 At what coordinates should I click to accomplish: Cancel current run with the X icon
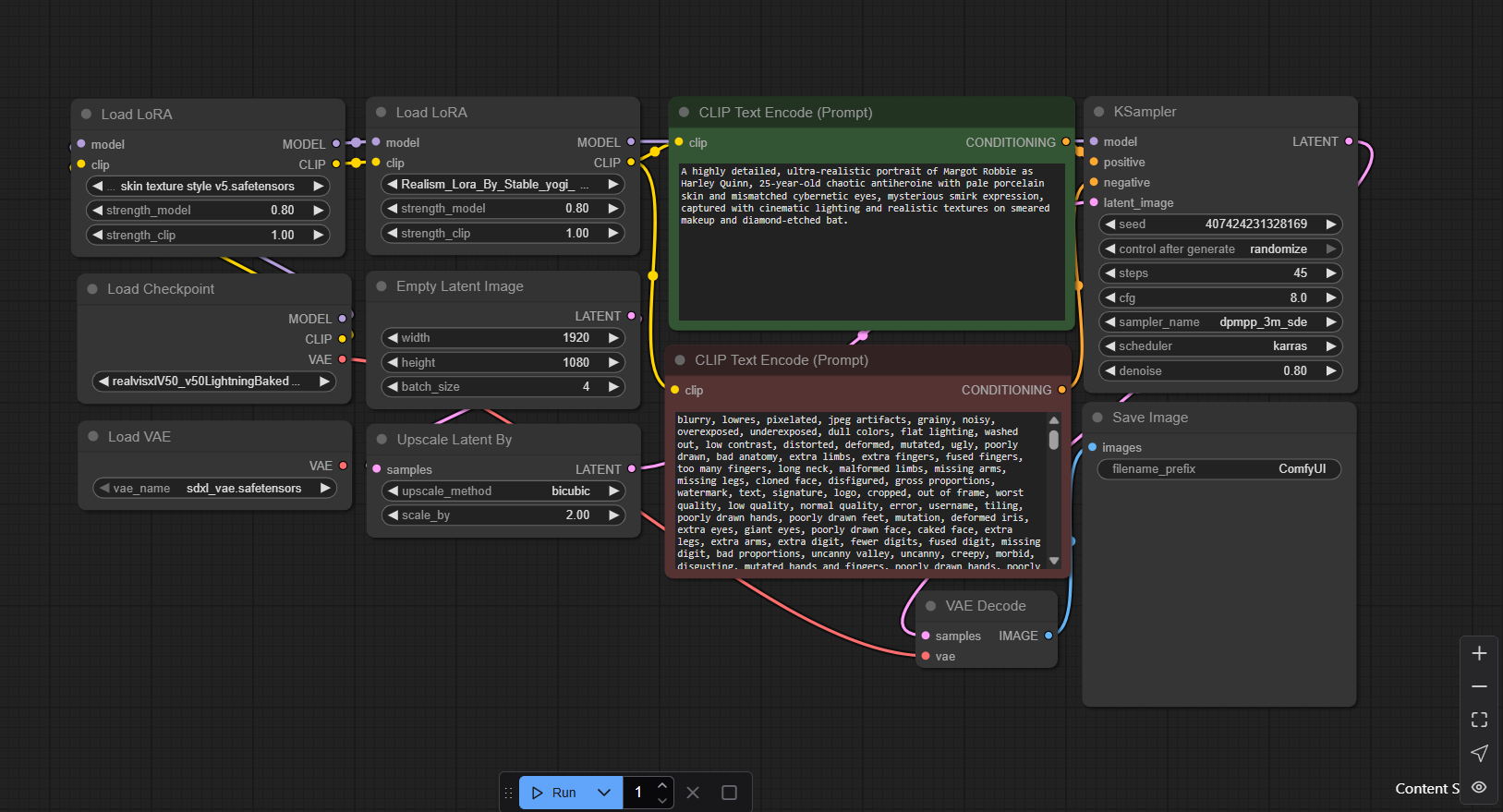693,793
